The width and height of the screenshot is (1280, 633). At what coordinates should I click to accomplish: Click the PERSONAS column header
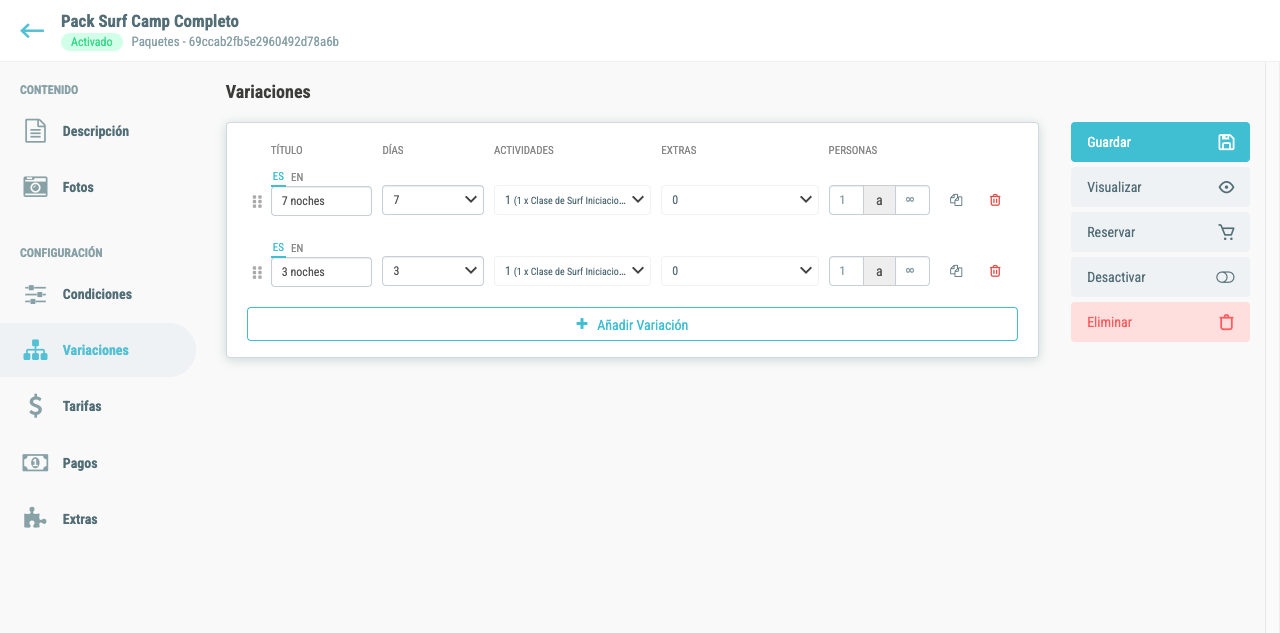[x=853, y=151]
